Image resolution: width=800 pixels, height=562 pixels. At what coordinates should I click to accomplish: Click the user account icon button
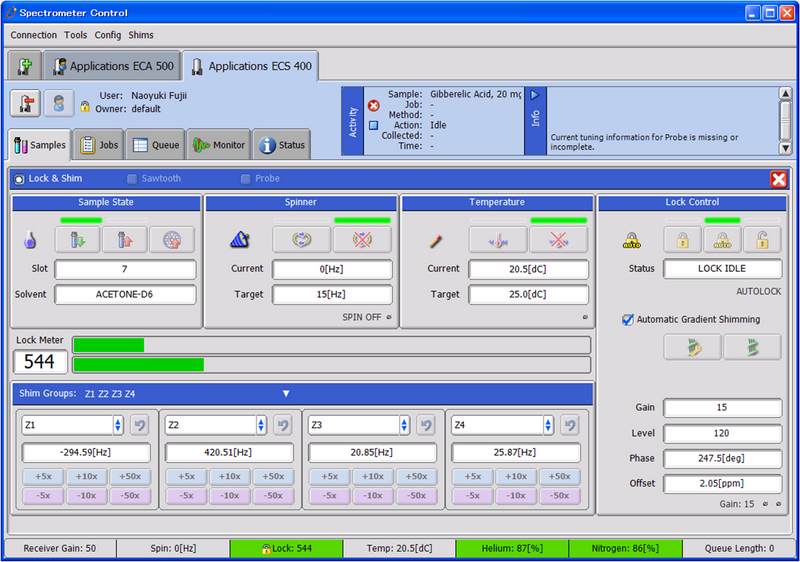click(x=59, y=104)
